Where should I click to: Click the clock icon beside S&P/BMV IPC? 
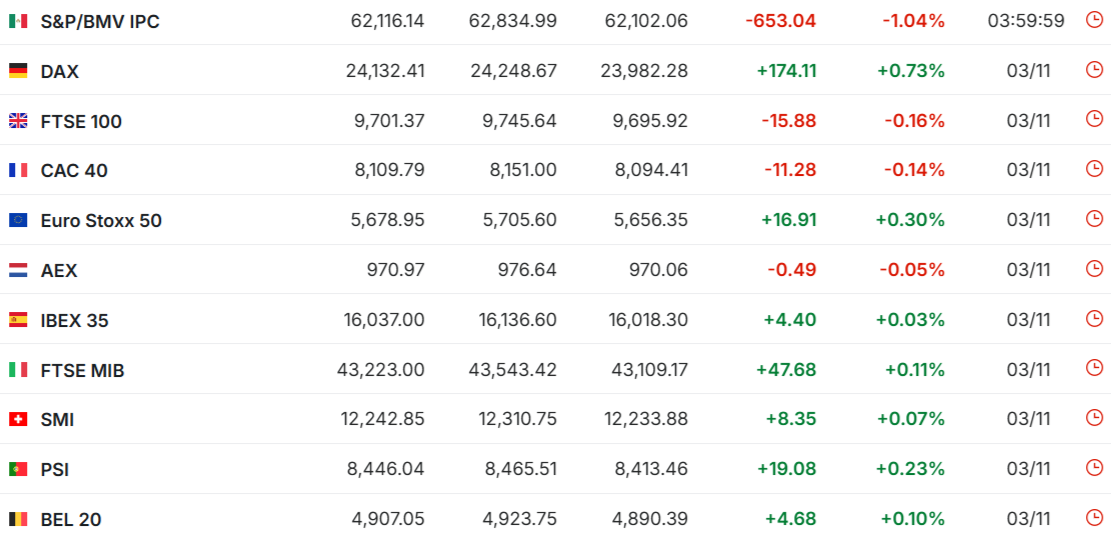tap(1093, 20)
